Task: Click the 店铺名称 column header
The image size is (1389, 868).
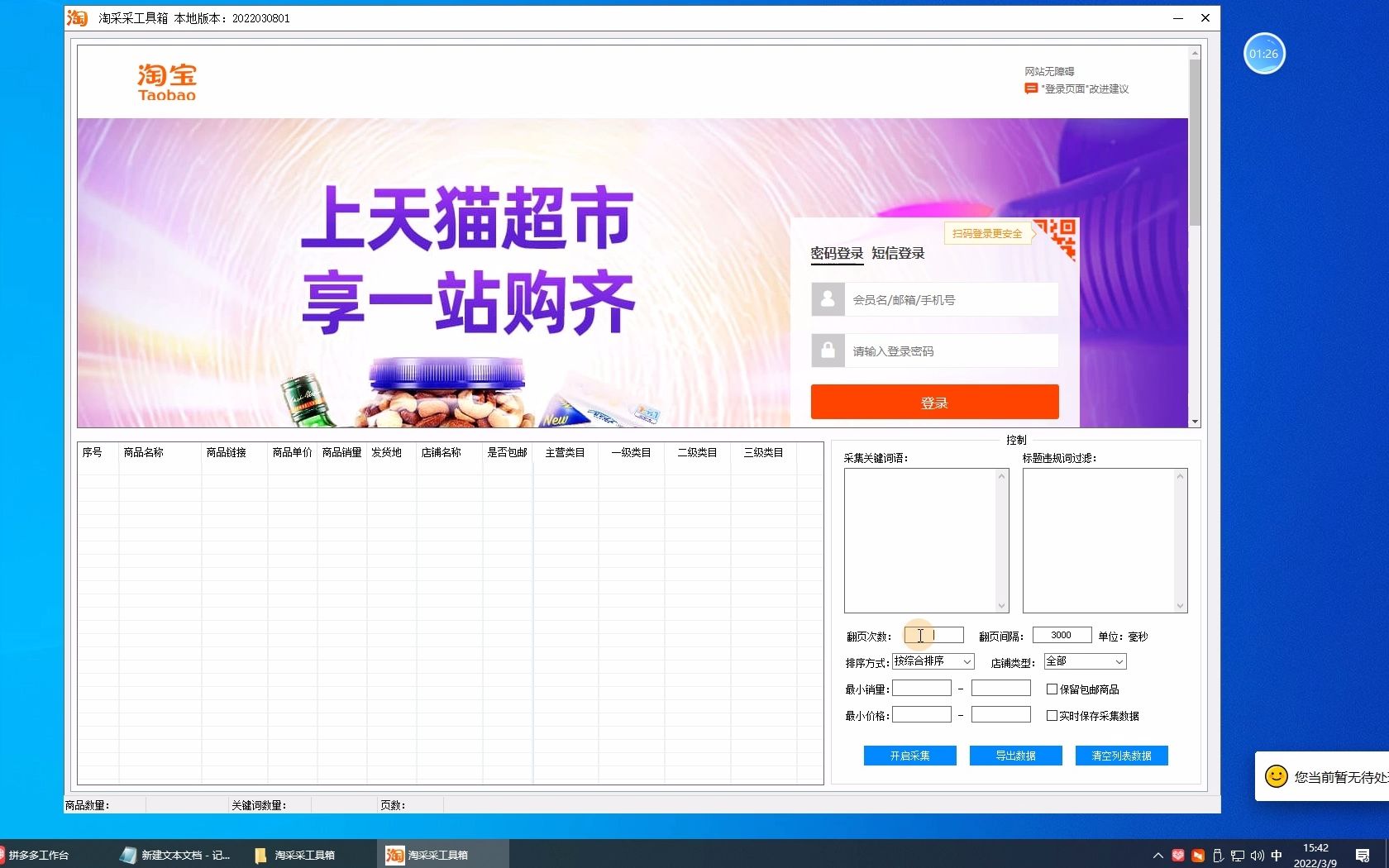Action: [450, 452]
